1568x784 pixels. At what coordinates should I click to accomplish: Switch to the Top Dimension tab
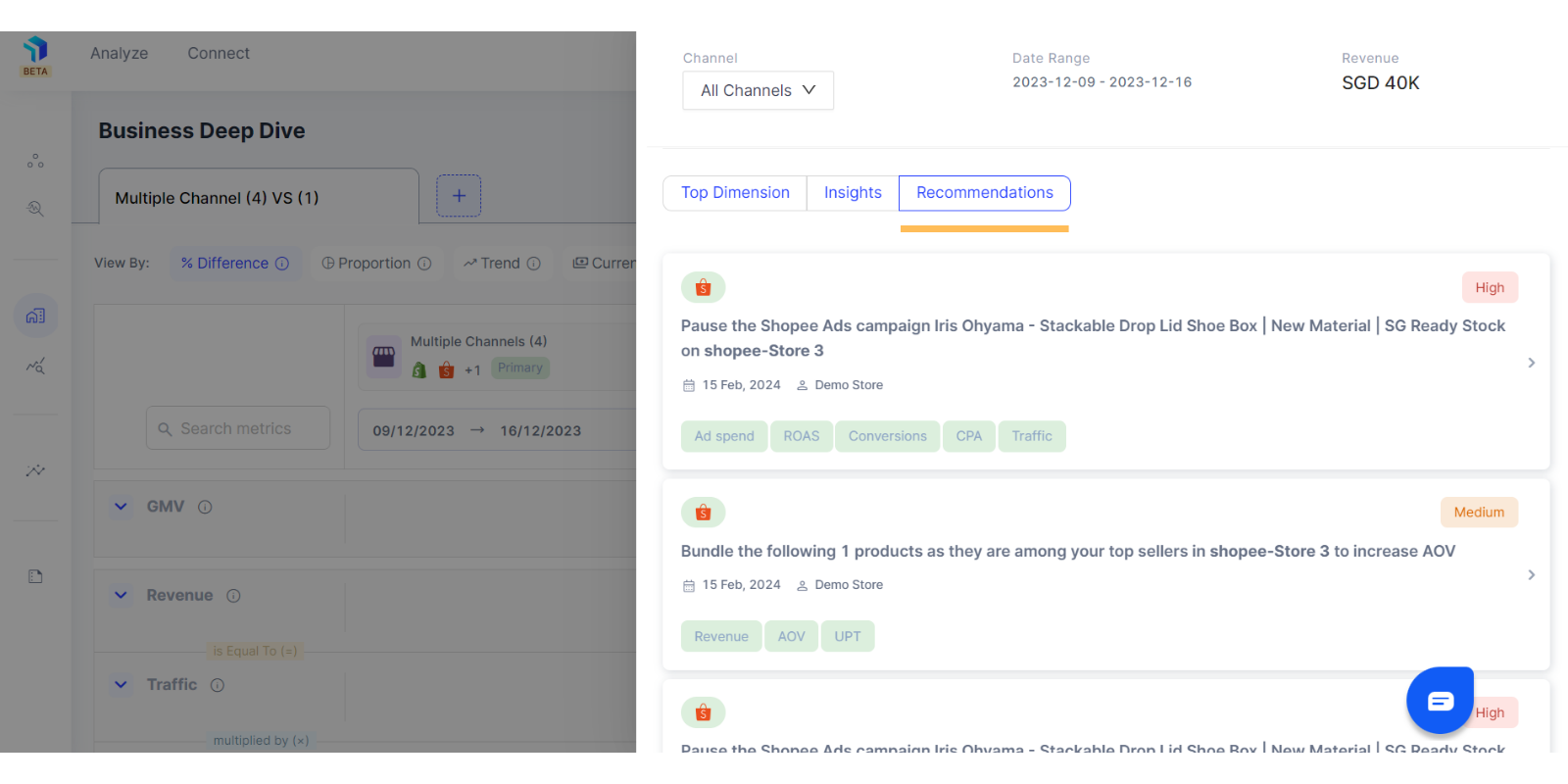coord(735,193)
